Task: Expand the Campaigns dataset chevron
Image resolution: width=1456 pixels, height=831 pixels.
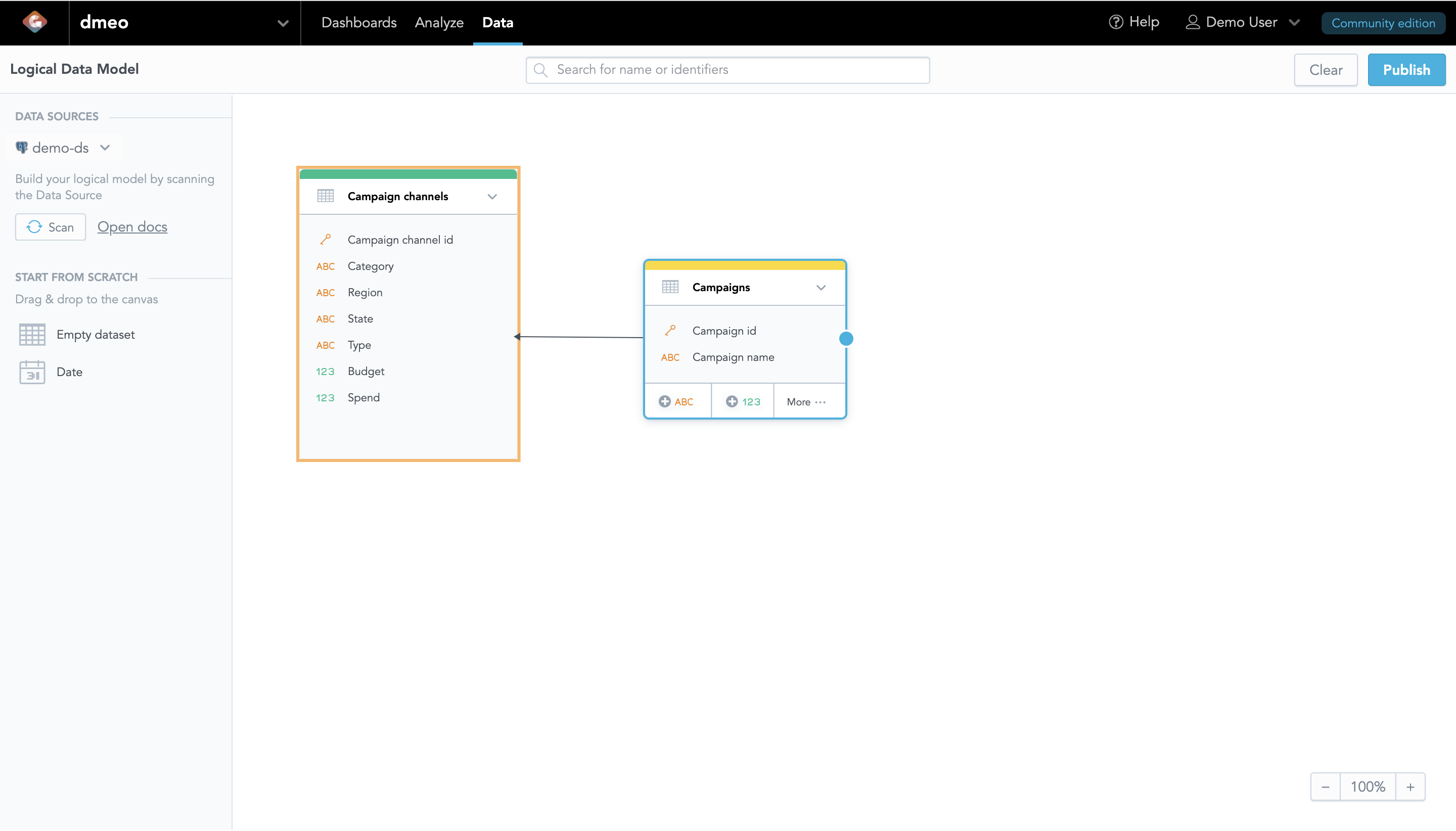Action: 821,288
